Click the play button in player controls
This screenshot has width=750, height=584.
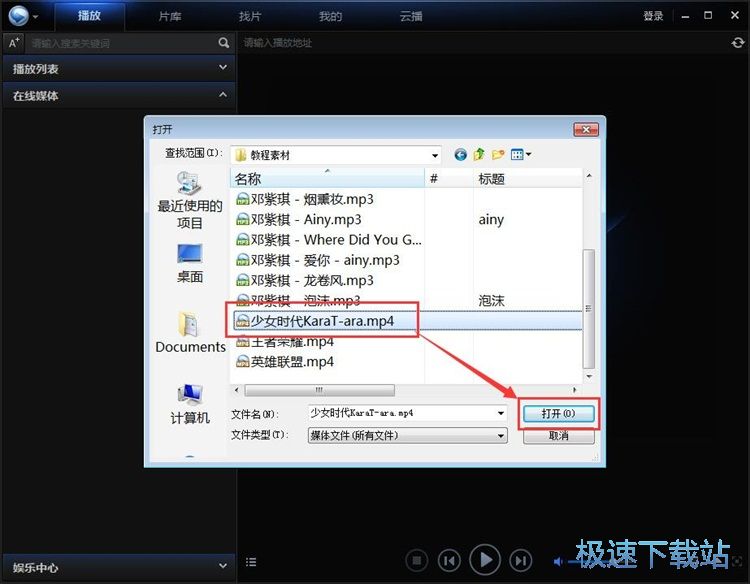pyautogui.click(x=485, y=560)
